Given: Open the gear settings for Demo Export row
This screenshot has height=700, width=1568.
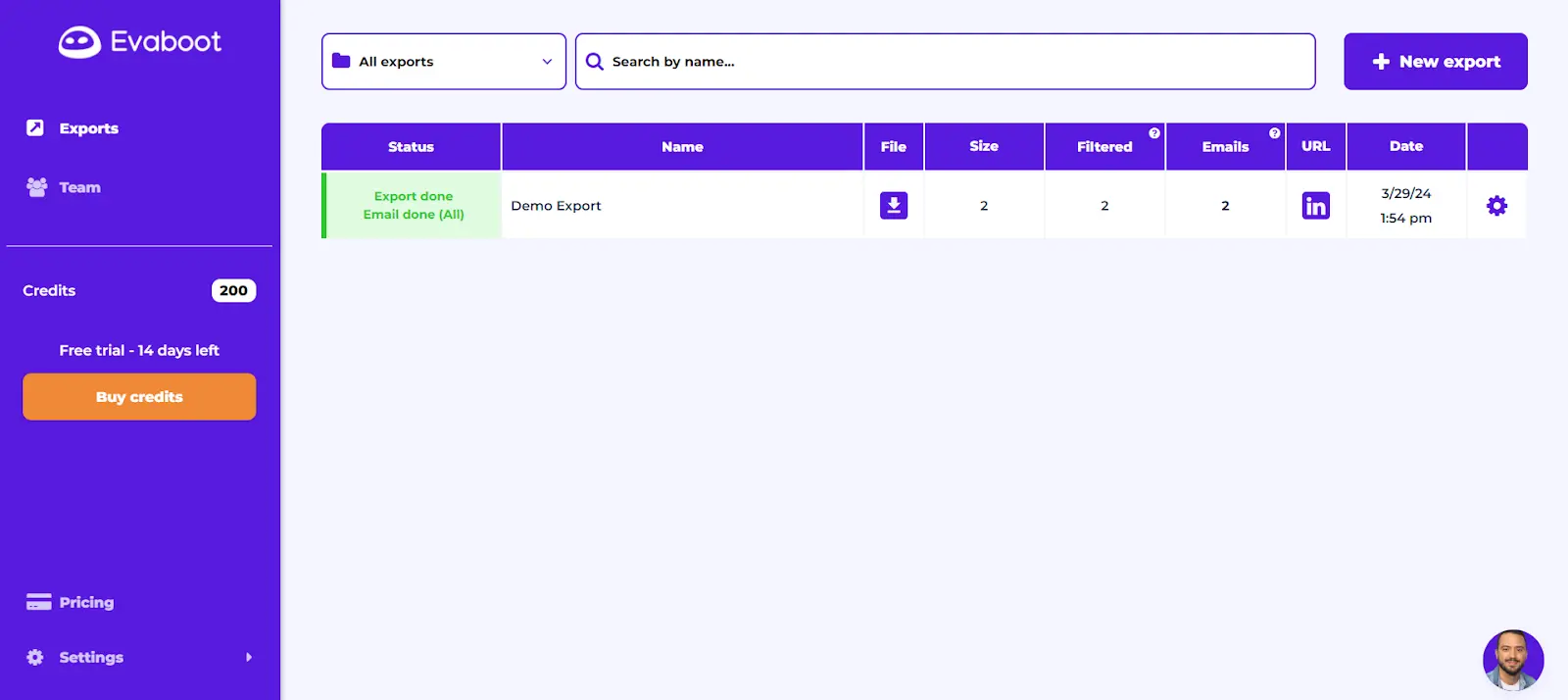Looking at the screenshot, I should click(x=1496, y=206).
